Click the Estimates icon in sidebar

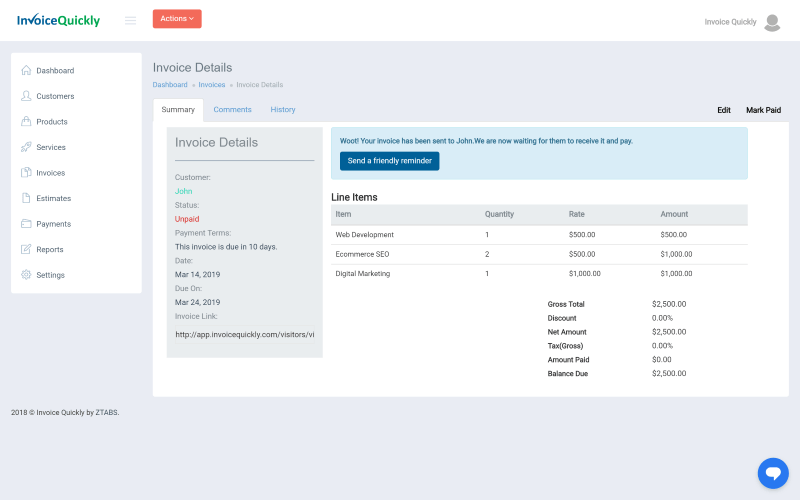(x=26, y=198)
